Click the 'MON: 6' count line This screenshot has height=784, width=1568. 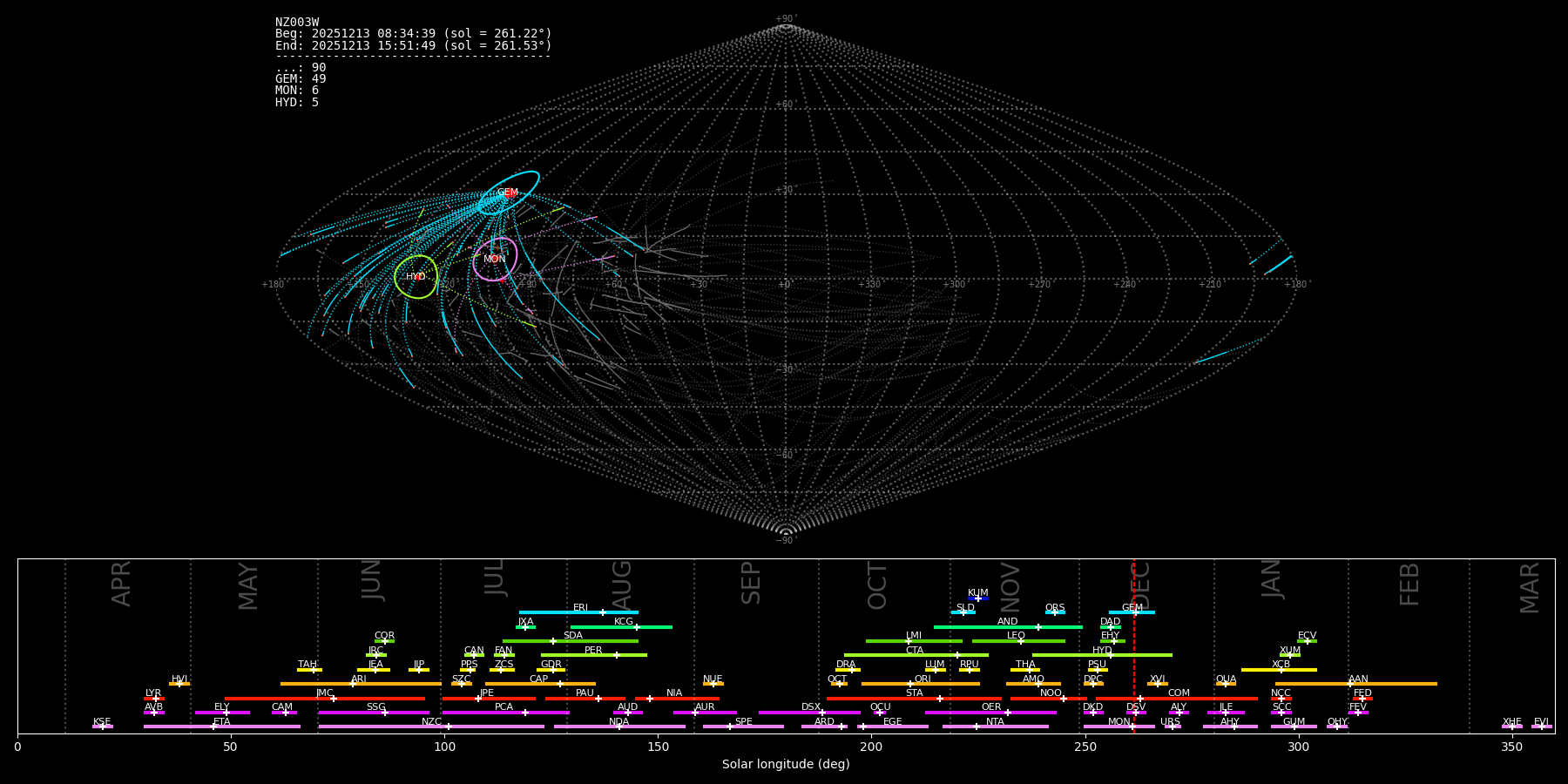pyautogui.click(x=297, y=91)
